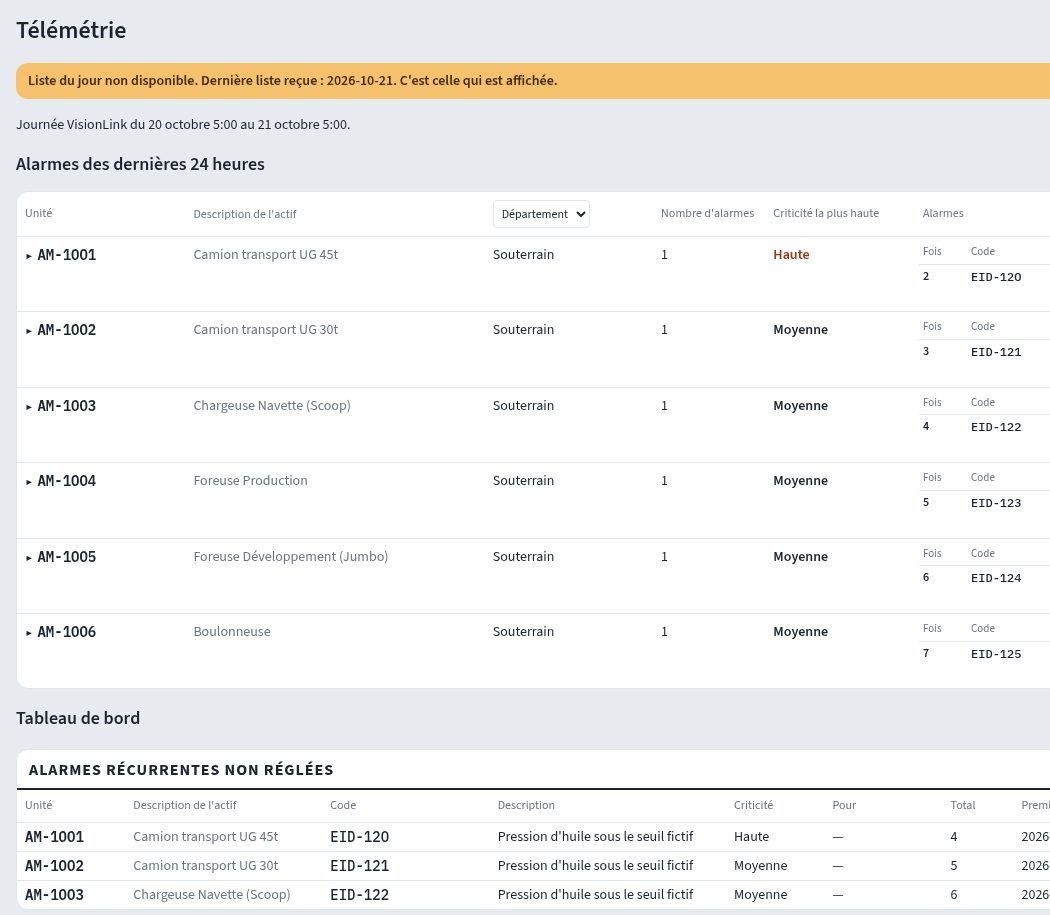Click alarm code EID-124 for AM-1005
Screen dimensions: 1050x915
point(996,577)
